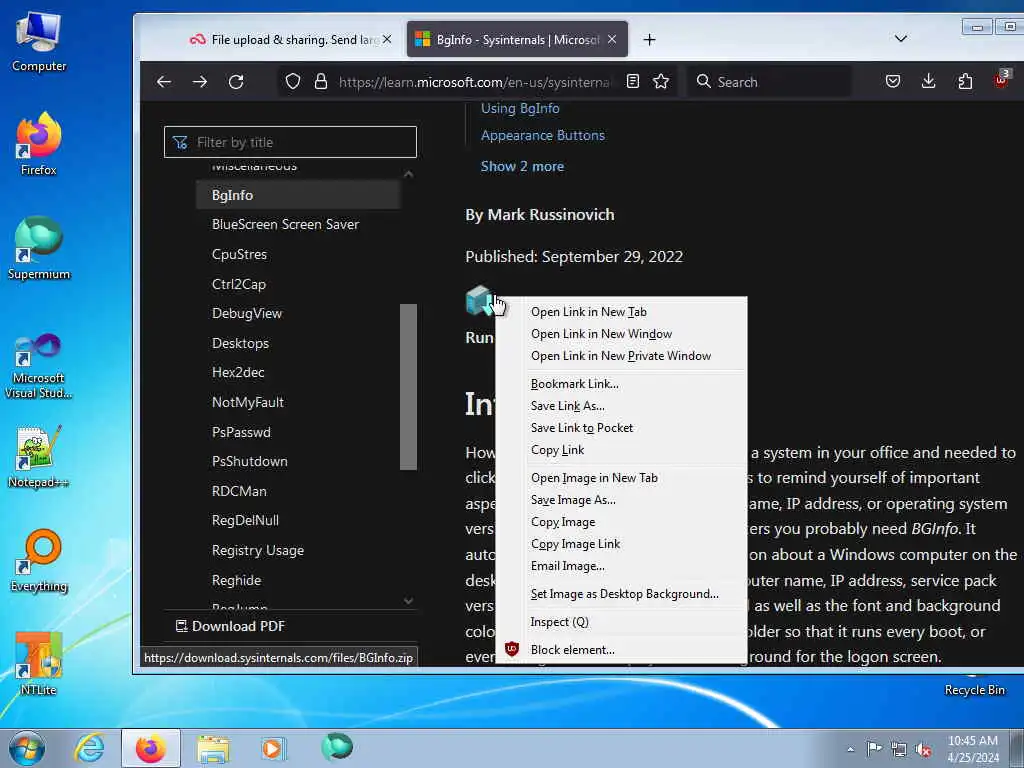Open the tracking protection shield icon
This screenshot has width=1024, height=768.
[293, 82]
